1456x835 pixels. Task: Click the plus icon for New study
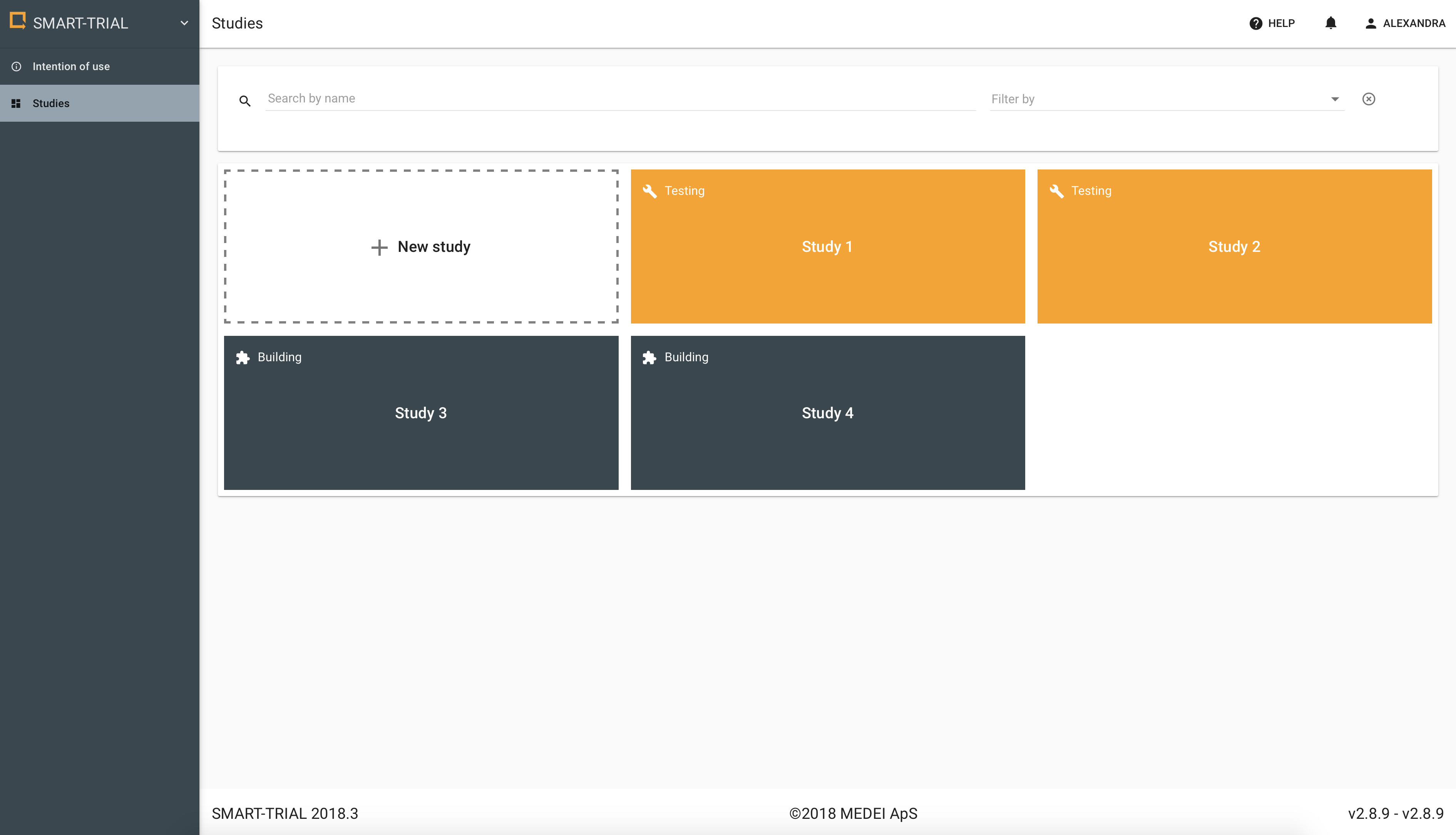coord(379,247)
